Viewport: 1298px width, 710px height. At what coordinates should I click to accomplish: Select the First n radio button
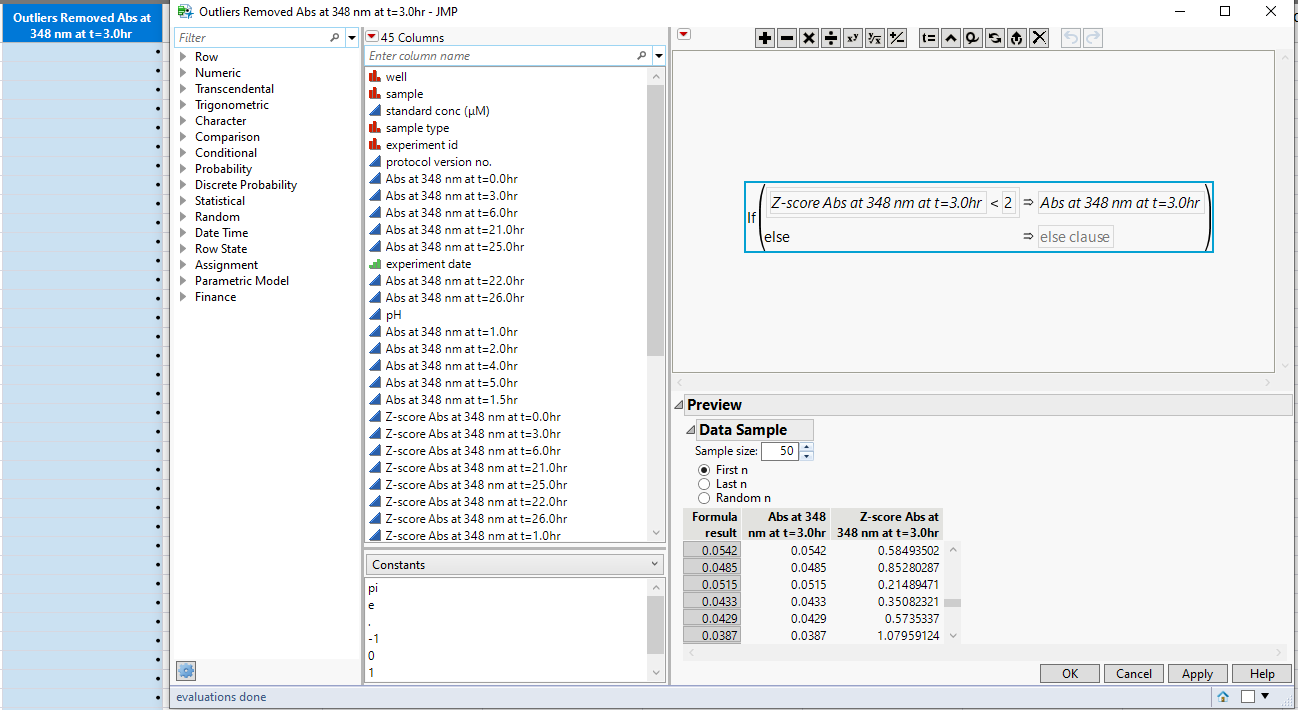point(704,470)
